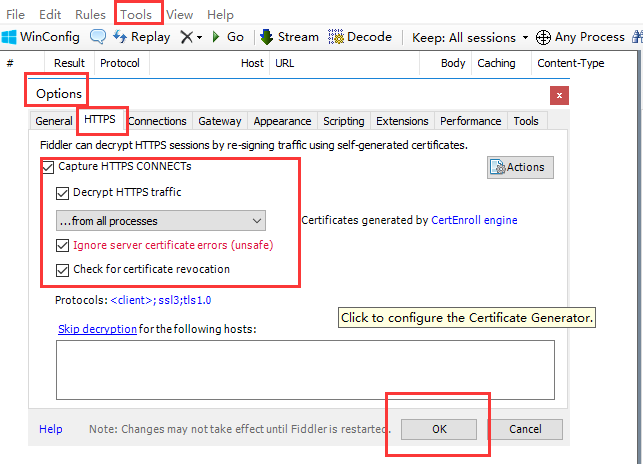Open the Tools menu
Viewport: 643px width, 464px height.
coord(136,15)
